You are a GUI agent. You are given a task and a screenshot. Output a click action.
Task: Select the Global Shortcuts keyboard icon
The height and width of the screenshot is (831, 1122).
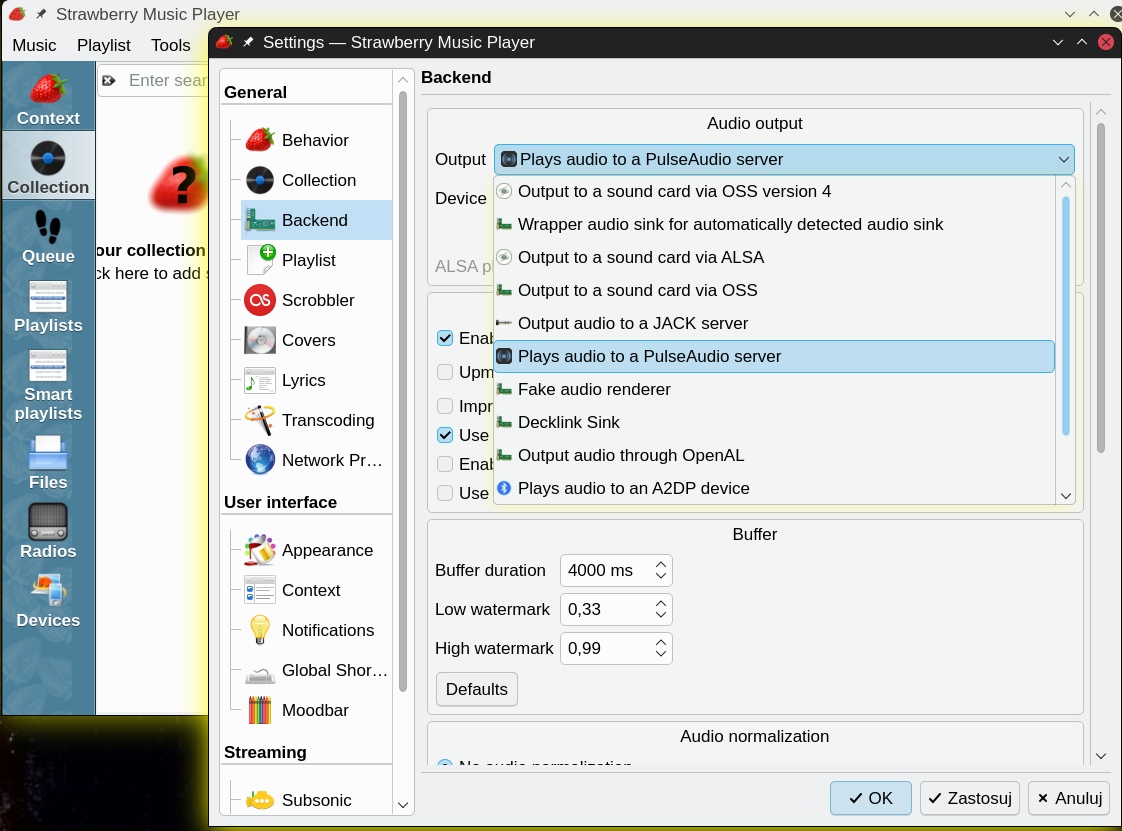click(260, 674)
